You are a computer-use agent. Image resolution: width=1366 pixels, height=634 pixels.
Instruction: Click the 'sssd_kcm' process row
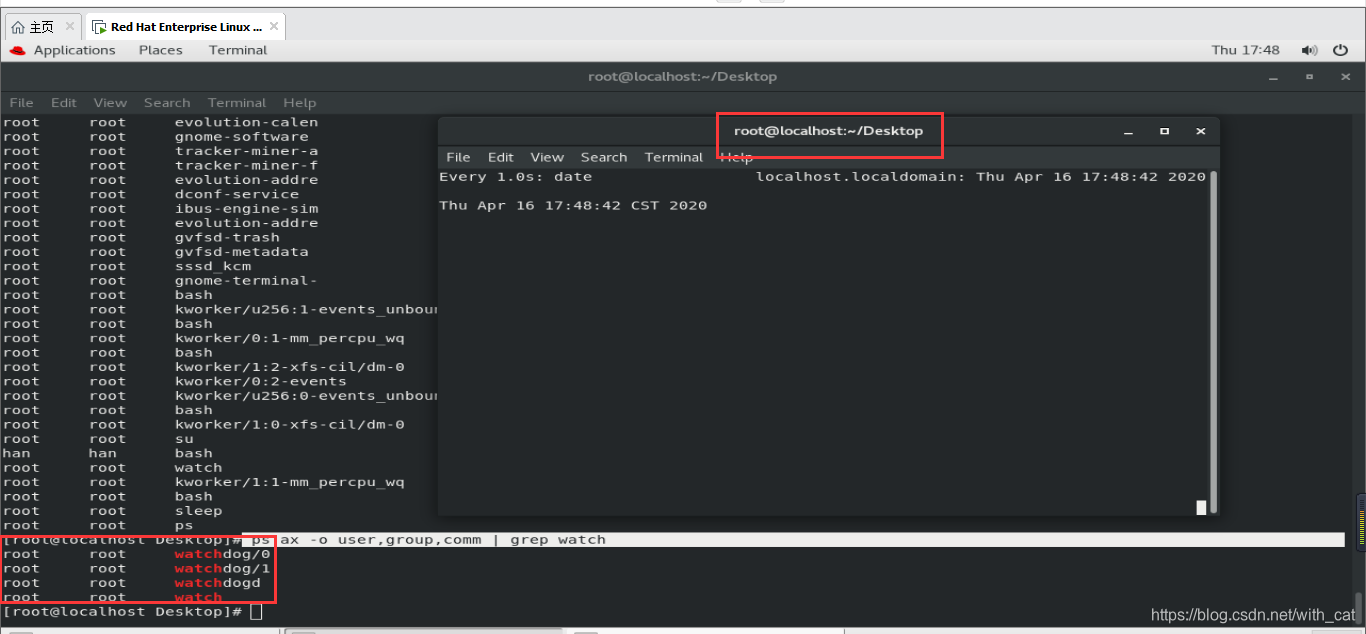click(x=127, y=267)
